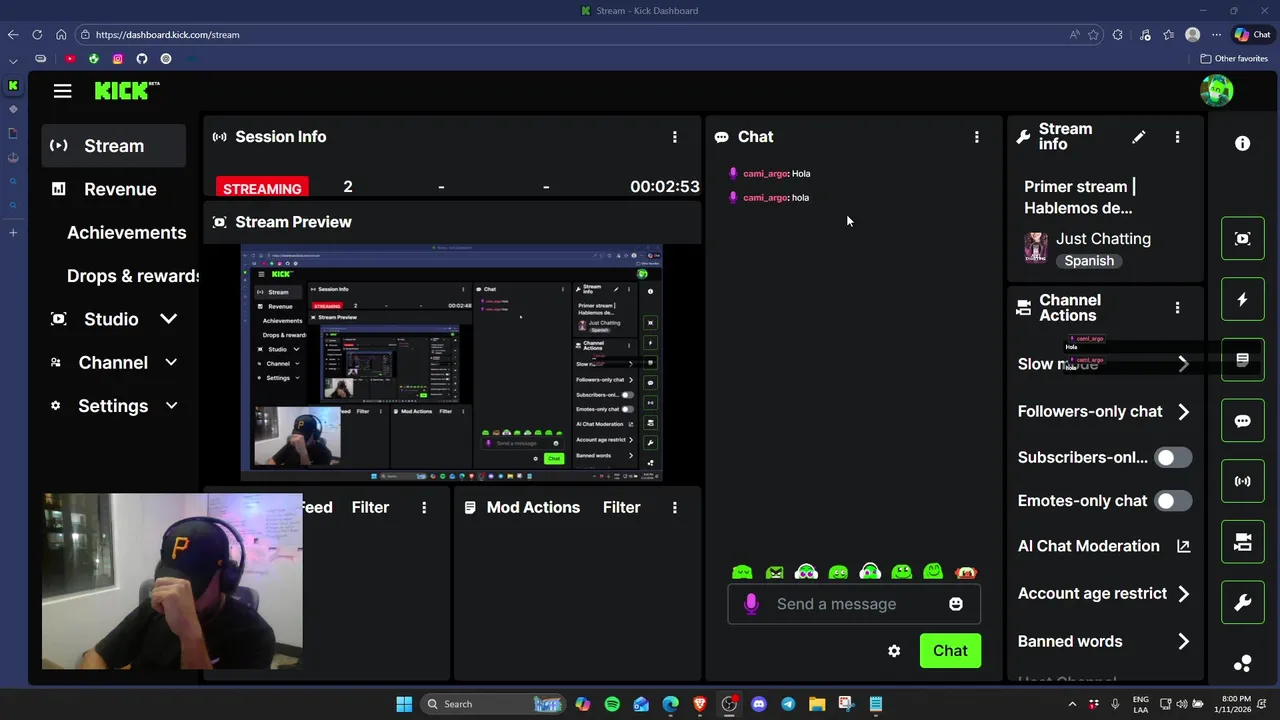Open Discord from the taskbar

pyautogui.click(x=759, y=704)
